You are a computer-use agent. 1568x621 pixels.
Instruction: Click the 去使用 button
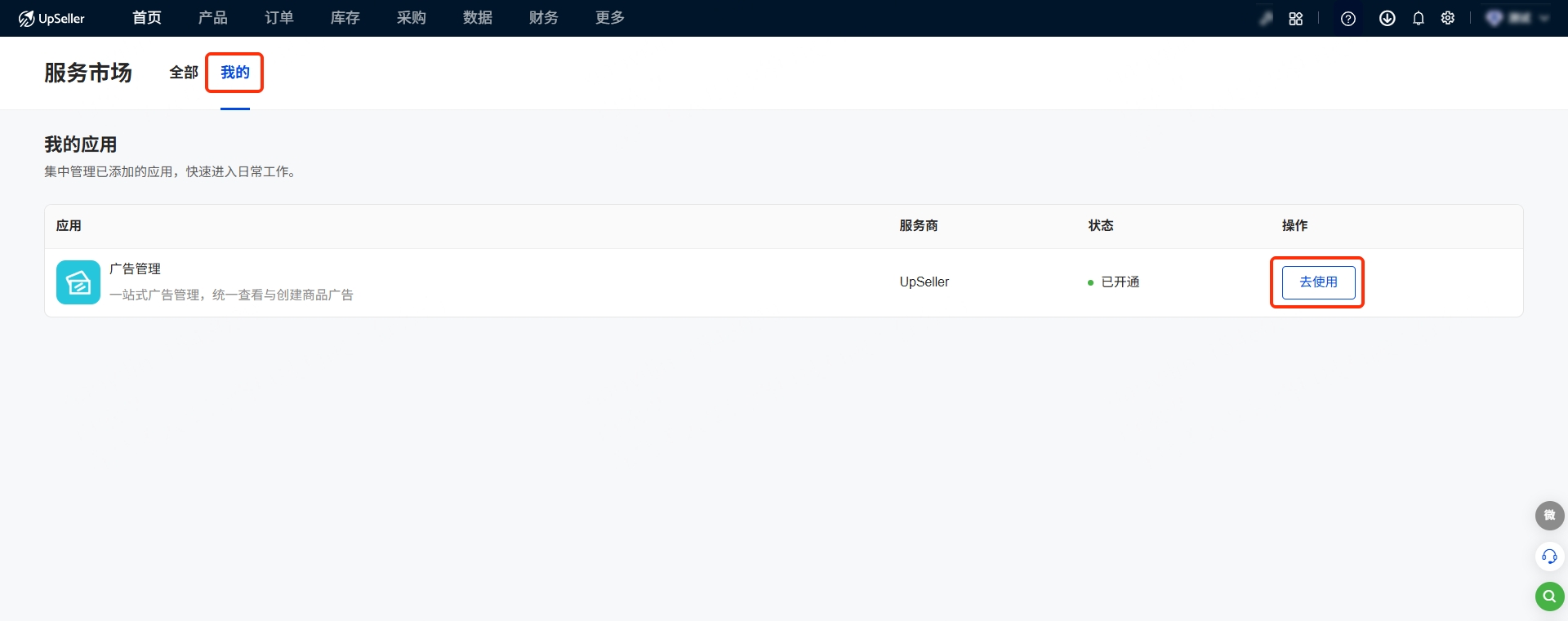pos(1318,282)
